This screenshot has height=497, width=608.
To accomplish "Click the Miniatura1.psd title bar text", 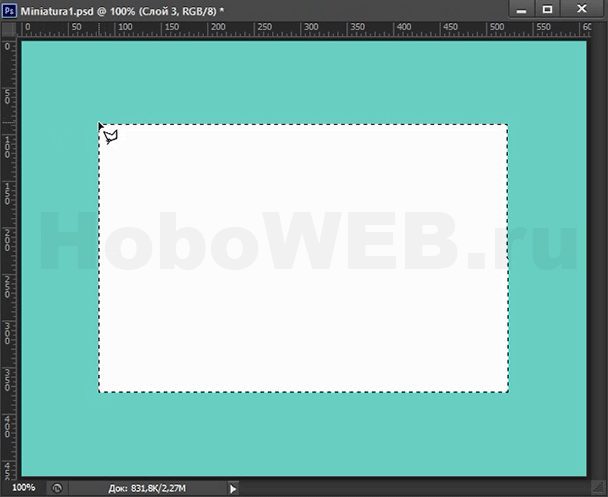I will pyautogui.click(x=122, y=11).
